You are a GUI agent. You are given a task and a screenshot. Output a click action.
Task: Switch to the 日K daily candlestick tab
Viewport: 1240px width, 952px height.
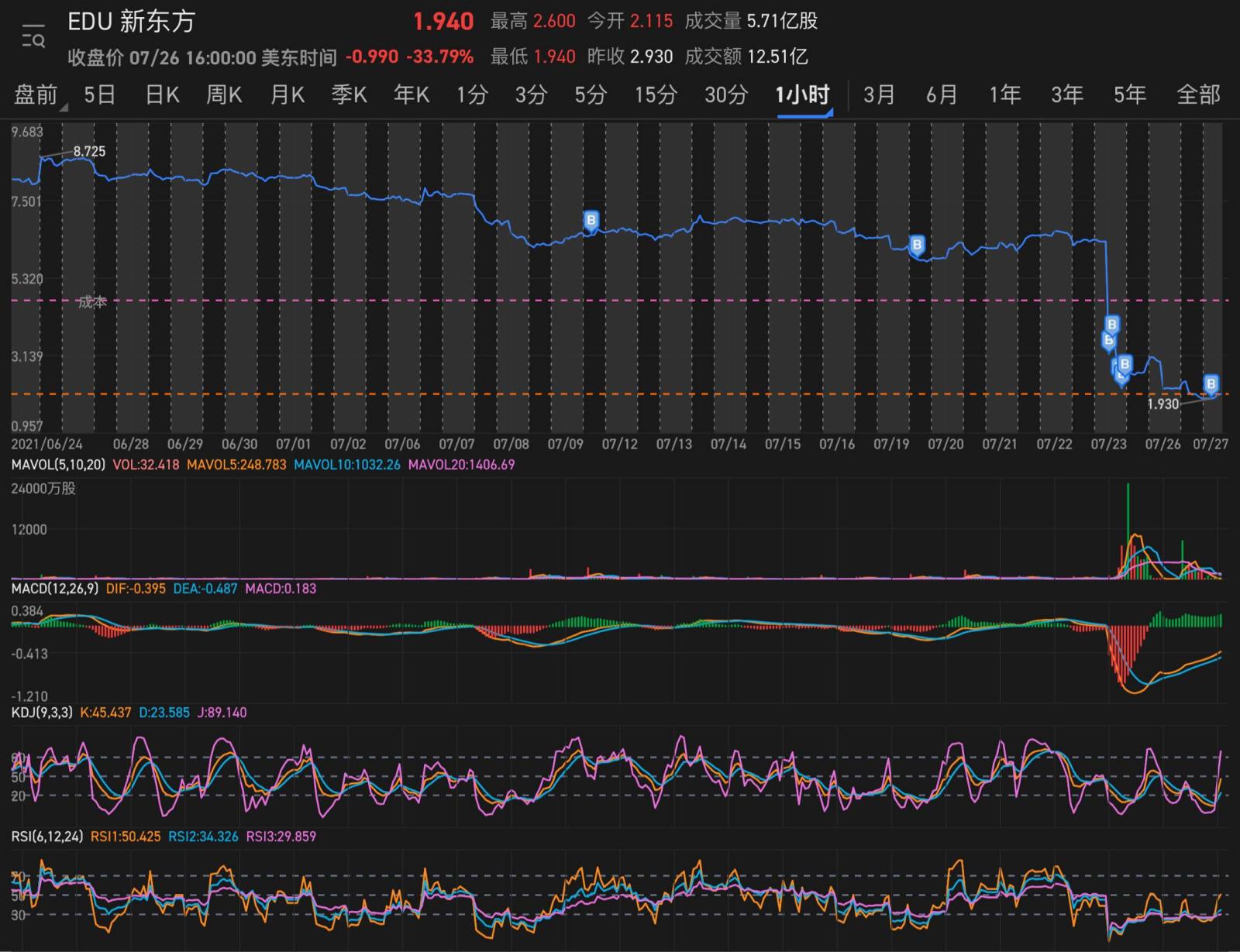point(162,95)
